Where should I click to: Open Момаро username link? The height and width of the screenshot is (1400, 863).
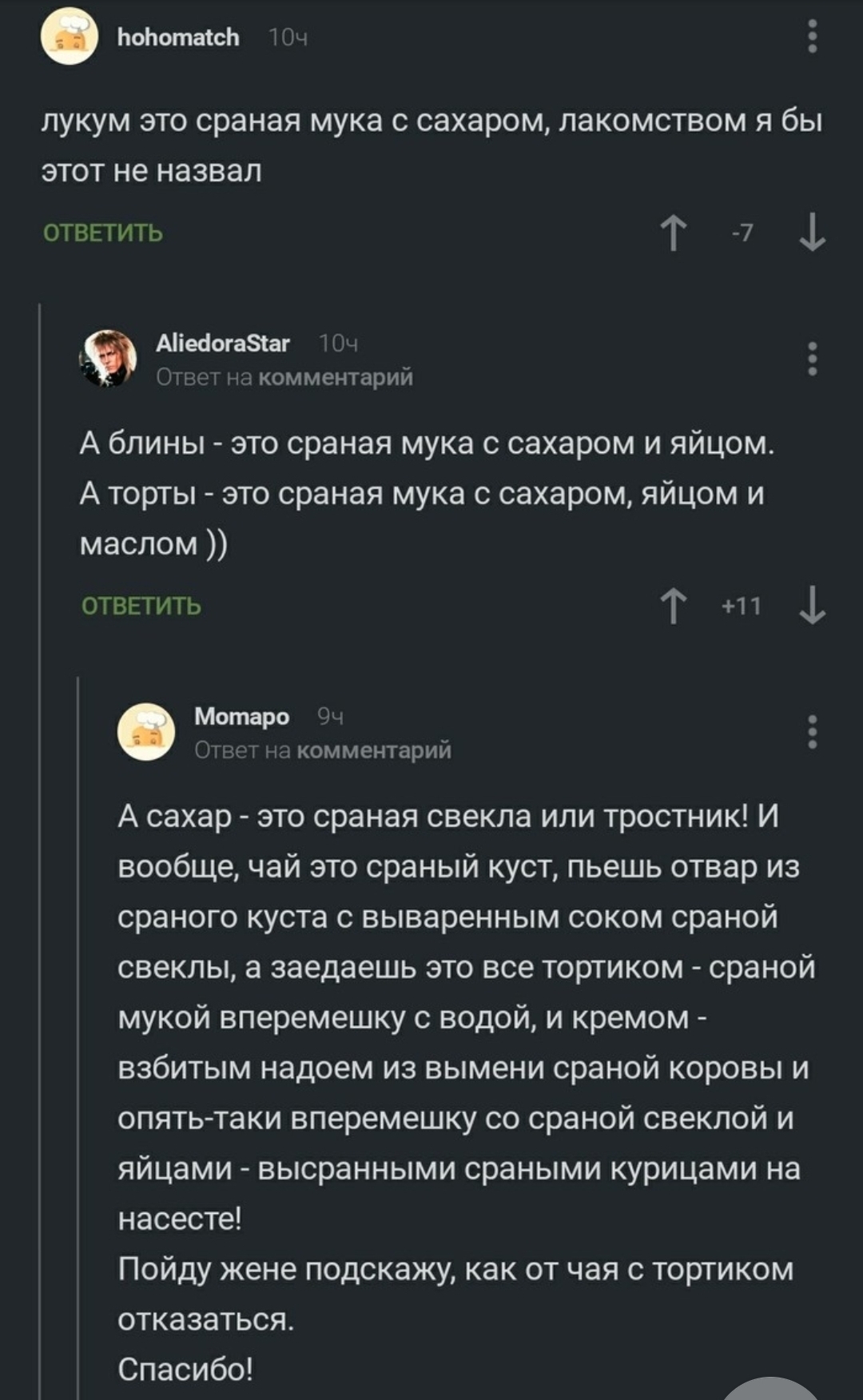(241, 717)
